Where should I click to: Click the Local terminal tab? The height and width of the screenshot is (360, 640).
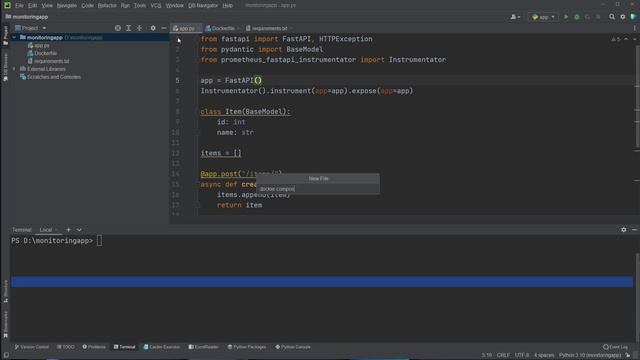point(46,230)
